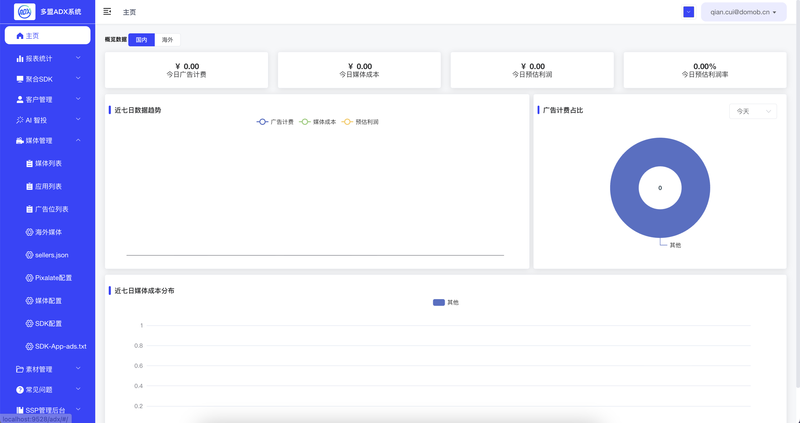The height and width of the screenshot is (423, 800).
Task: Click the sparkle icon for AI 智投
Action: click(x=20, y=120)
